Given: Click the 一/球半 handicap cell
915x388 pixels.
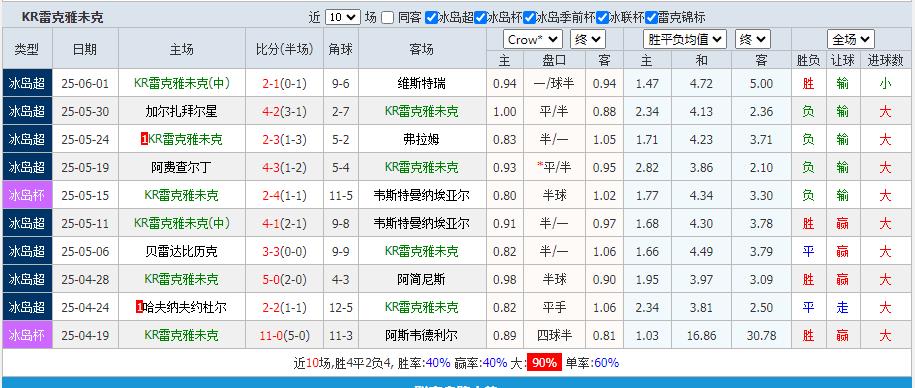Looking at the screenshot, I should click(x=554, y=83).
